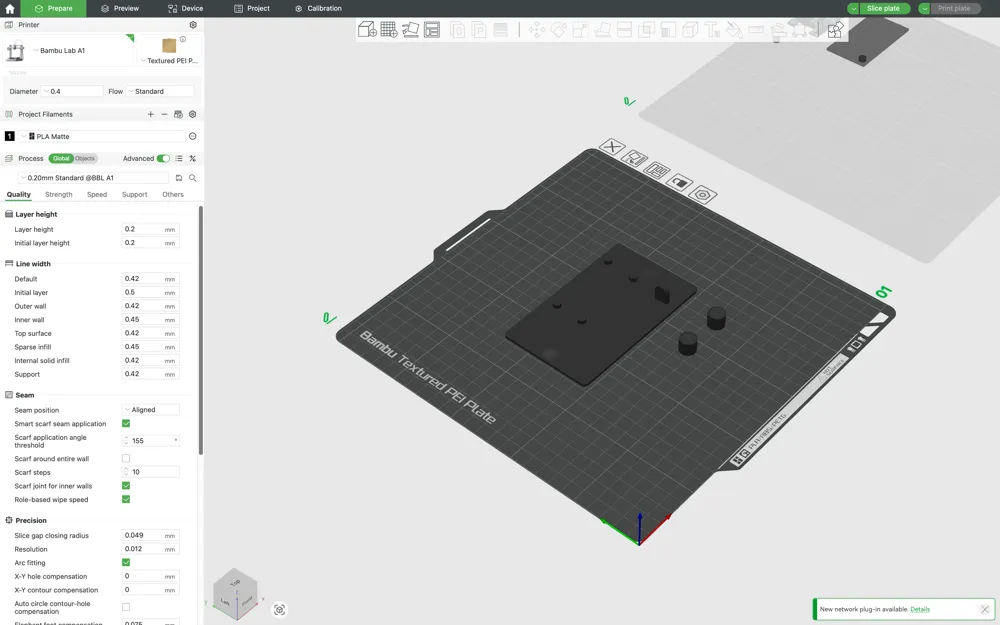Uncheck Smart scarf seam application

pyautogui.click(x=126, y=423)
